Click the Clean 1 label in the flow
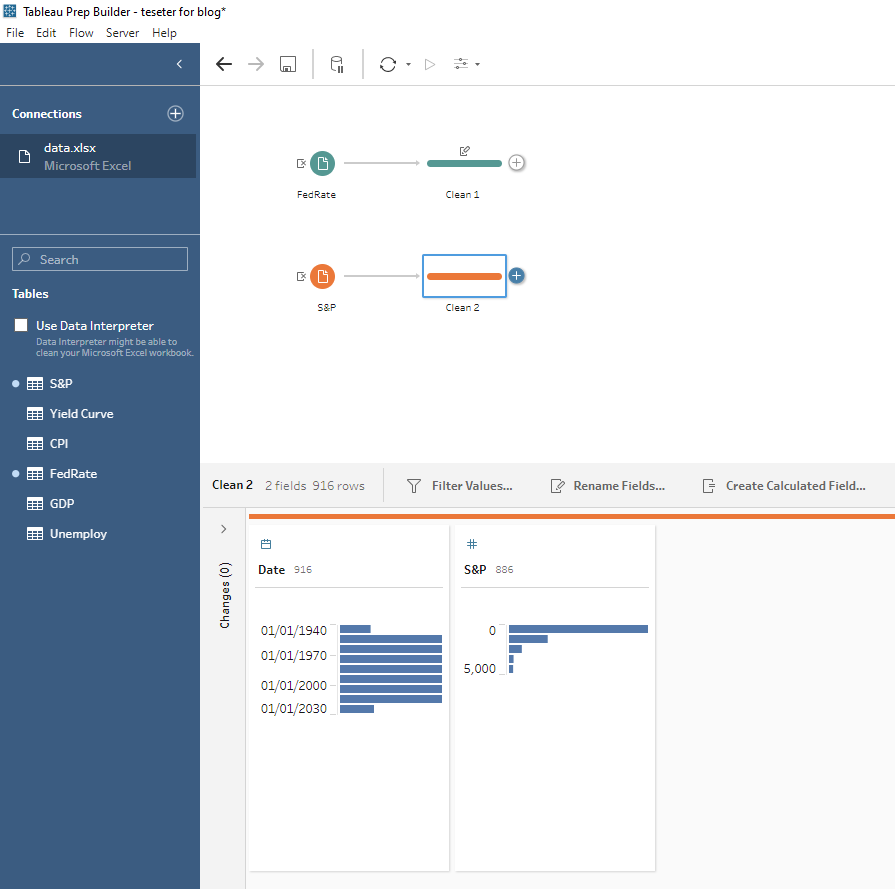 click(x=462, y=195)
